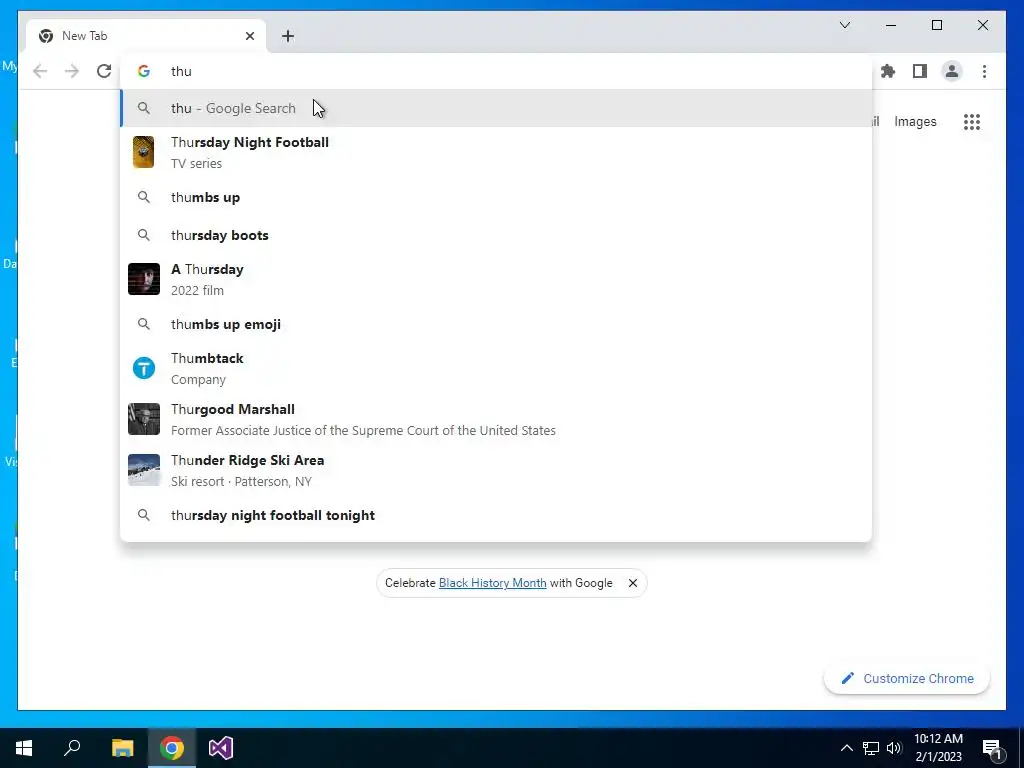Click the Thunder Ridge ski thumbnail

pos(144,470)
